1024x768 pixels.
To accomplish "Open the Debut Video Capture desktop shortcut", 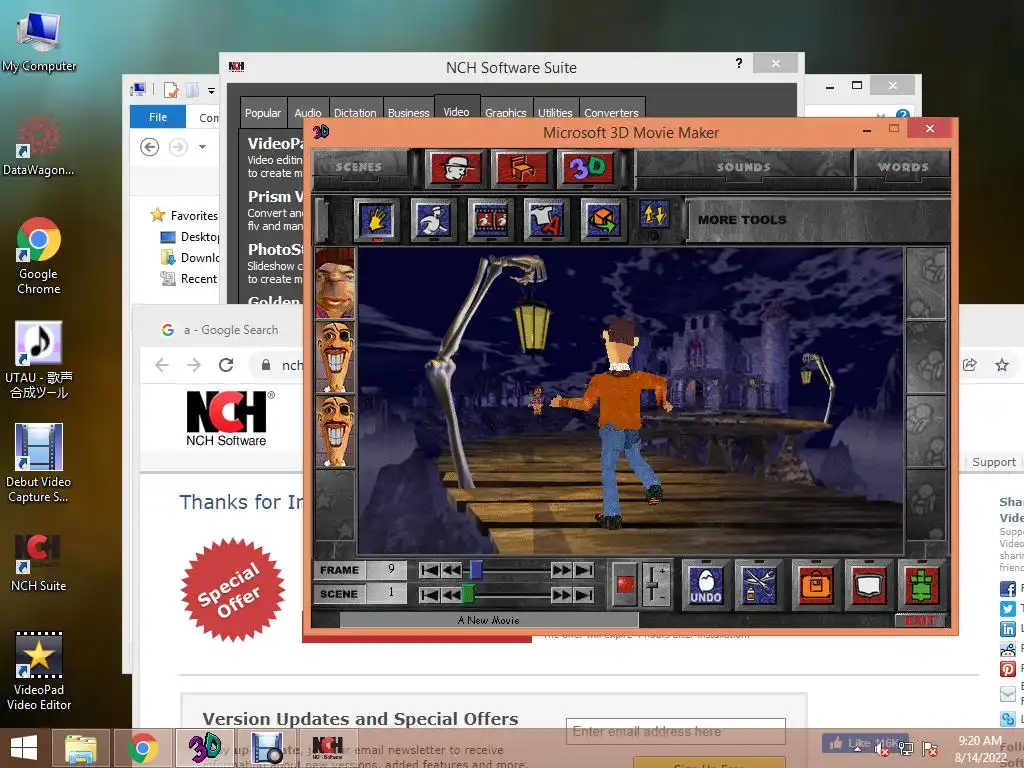I will click(x=39, y=464).
